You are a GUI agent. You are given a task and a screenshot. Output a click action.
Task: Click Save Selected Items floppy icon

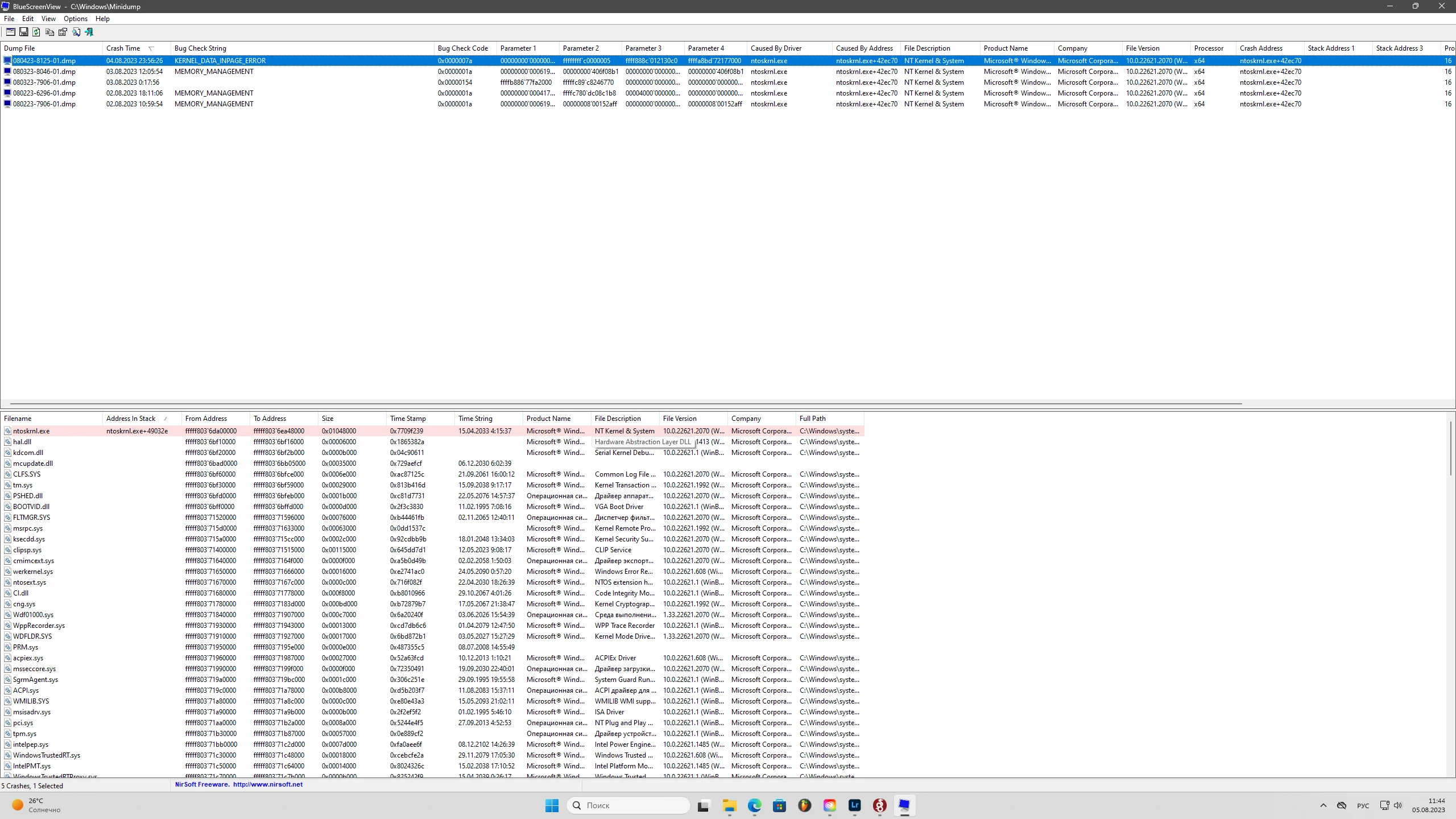23,32
